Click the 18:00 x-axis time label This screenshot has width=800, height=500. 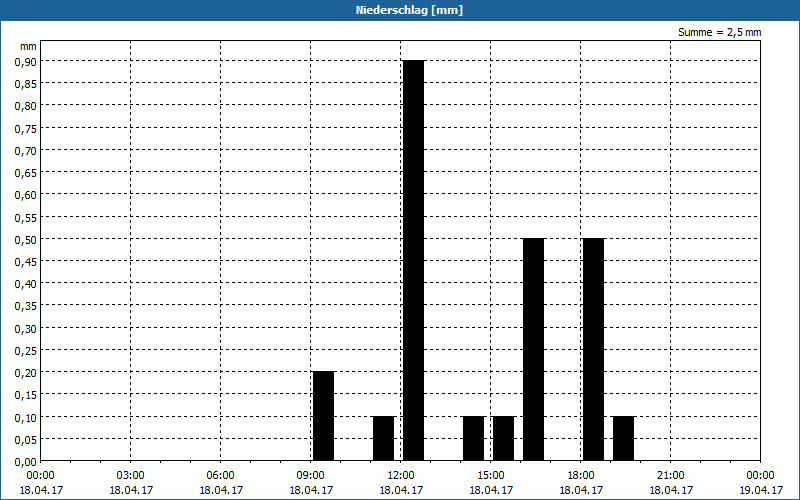pos(581,476)
